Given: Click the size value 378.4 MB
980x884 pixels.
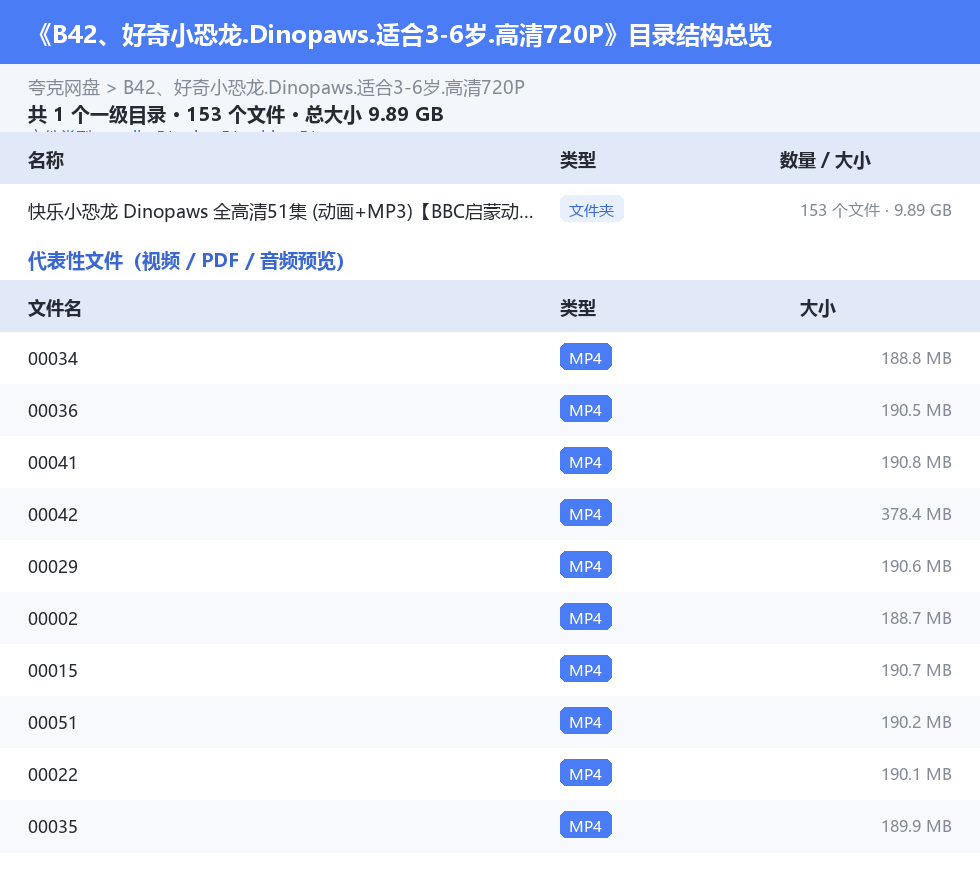Looking at the screenshot, I should tap(916, 514).
